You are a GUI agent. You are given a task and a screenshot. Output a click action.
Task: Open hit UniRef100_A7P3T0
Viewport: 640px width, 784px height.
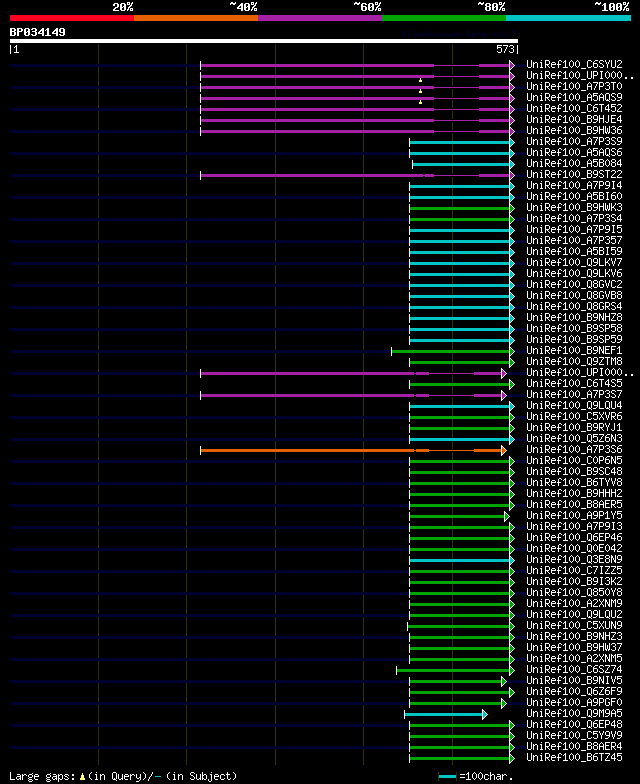pyautogui.click(x=574, y=86)
